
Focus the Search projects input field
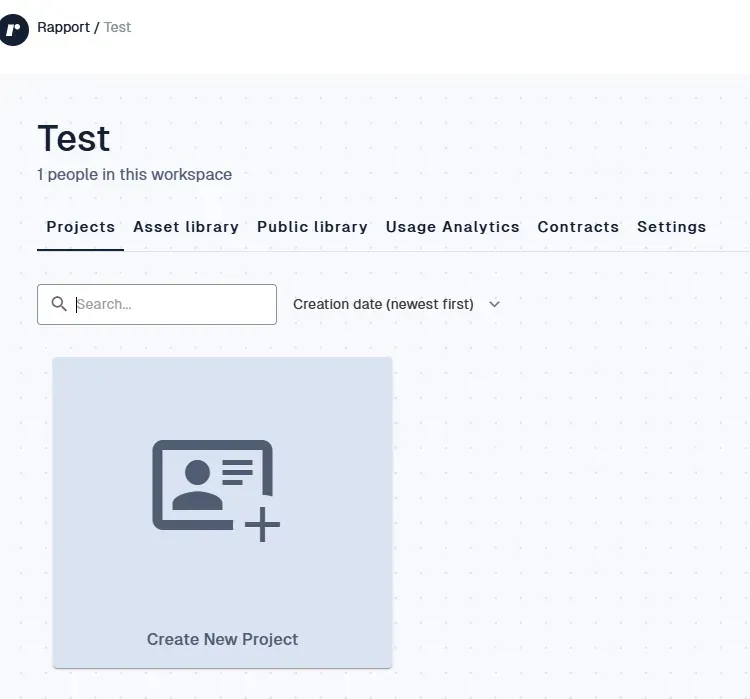click(x=170, y=304)
